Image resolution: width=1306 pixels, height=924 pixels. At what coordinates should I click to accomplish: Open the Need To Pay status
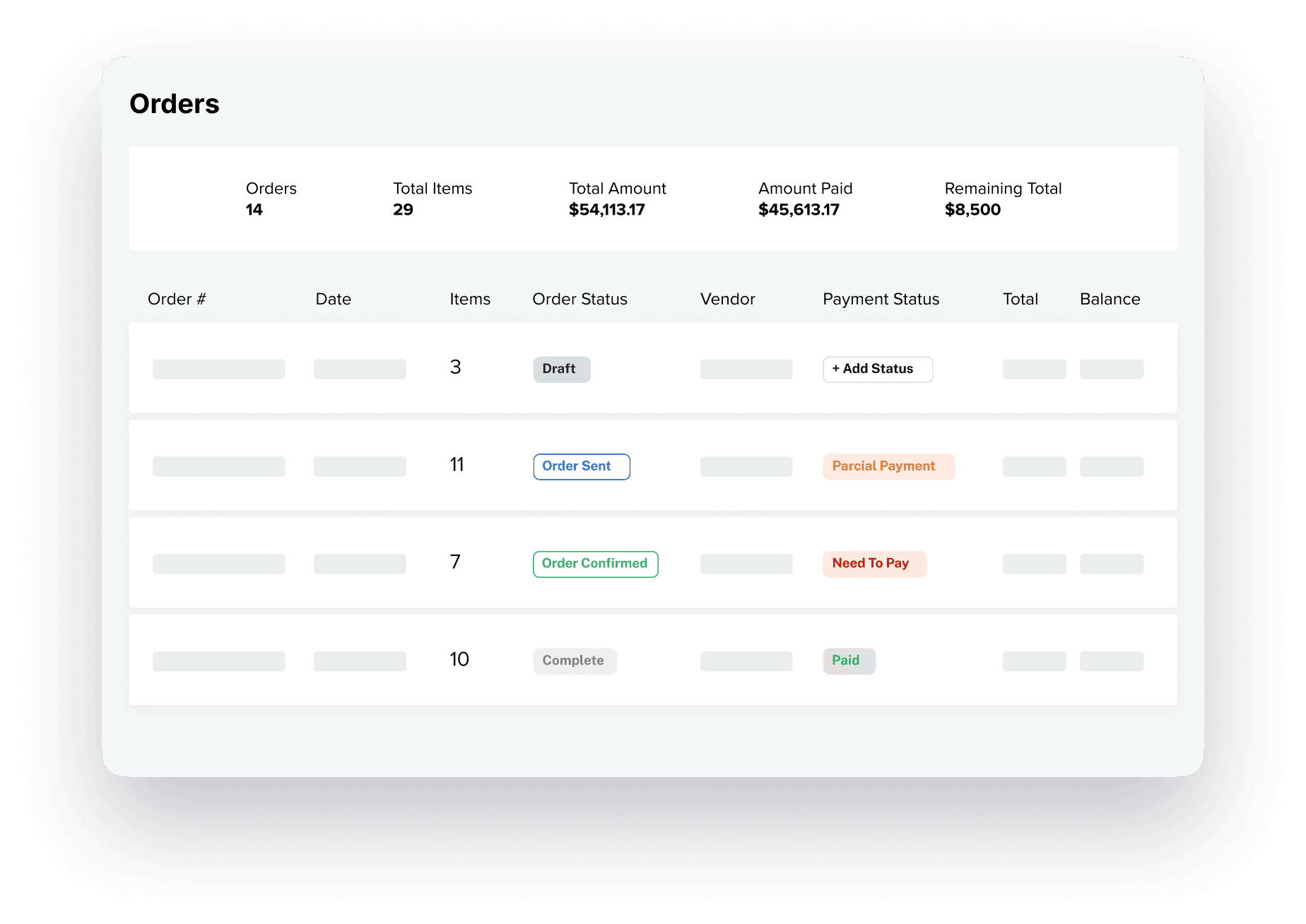pos(873,563)
